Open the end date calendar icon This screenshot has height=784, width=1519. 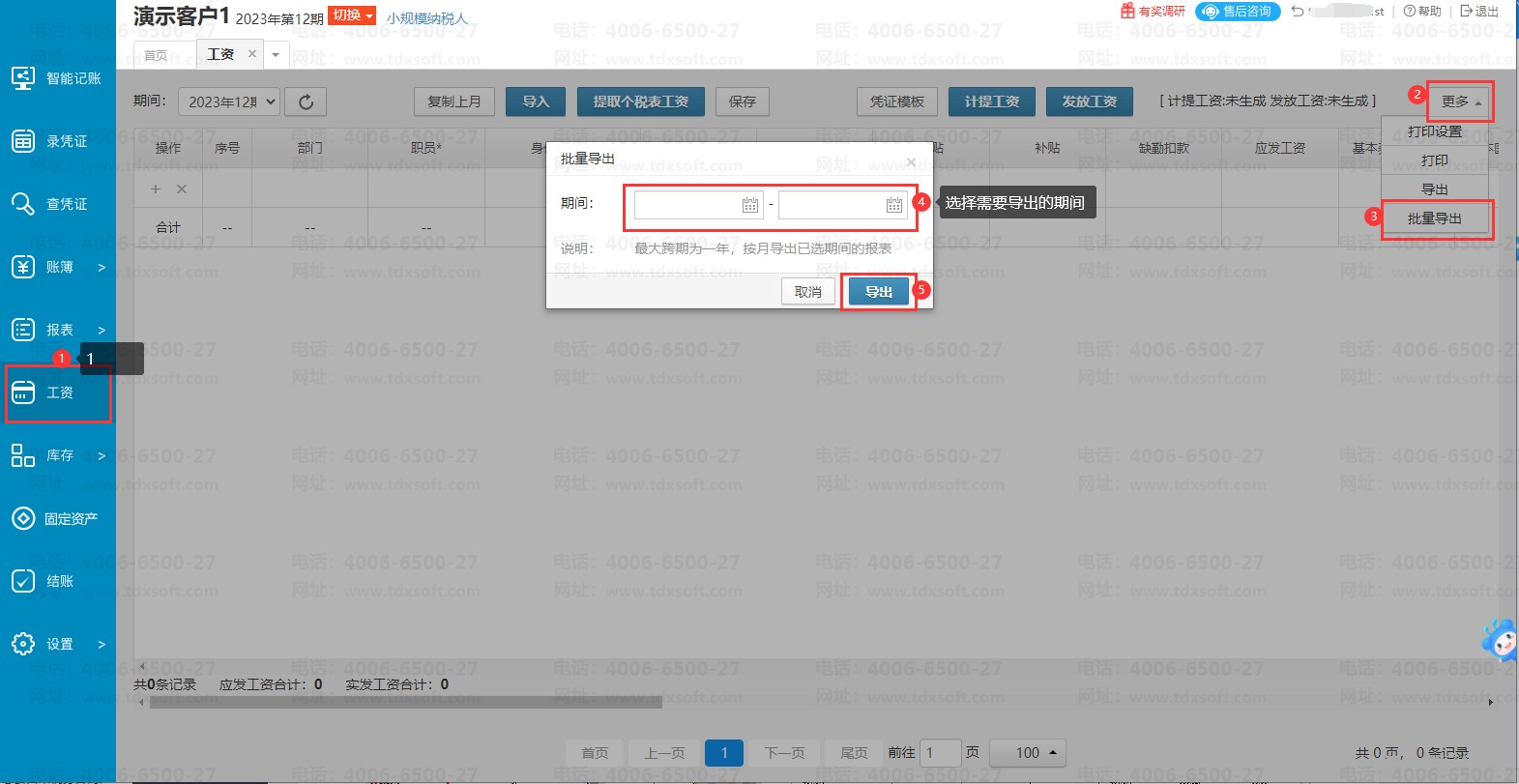coord(893,205)
